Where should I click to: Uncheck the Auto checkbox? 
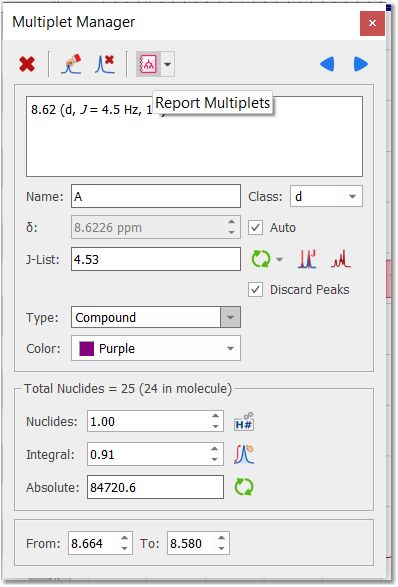point(255,228)
